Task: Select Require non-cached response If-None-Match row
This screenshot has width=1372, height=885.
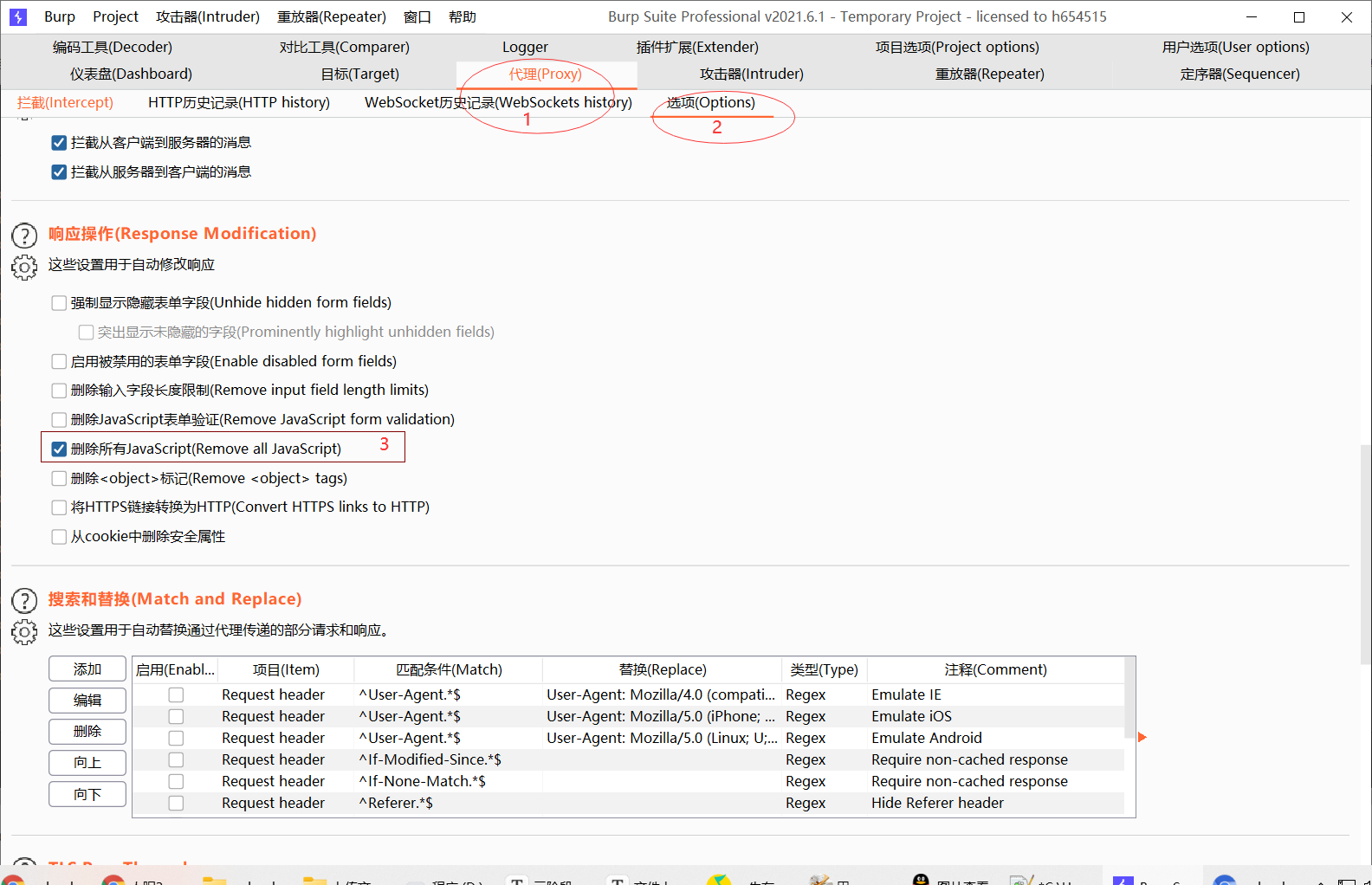Action: [628, 781]
